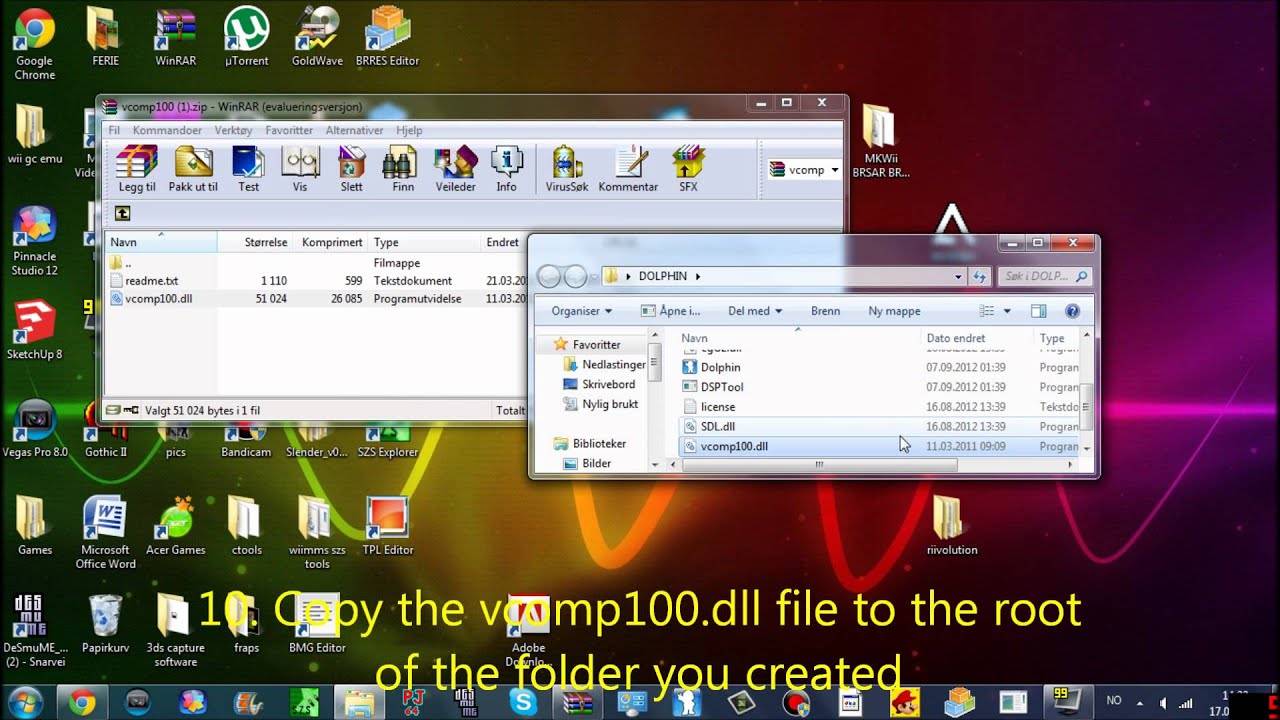Show archive Info in WinRAR
This screenshot has height=720, width=1280.
click(507, 168)
